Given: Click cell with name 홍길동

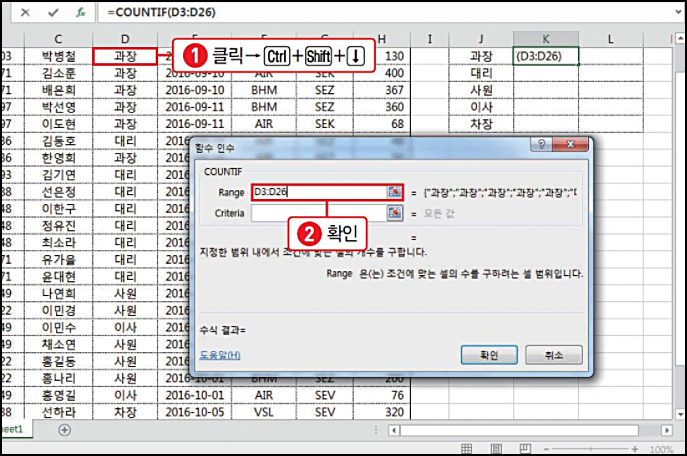Looking at the screenshot, I should click(x=59, y=361).
